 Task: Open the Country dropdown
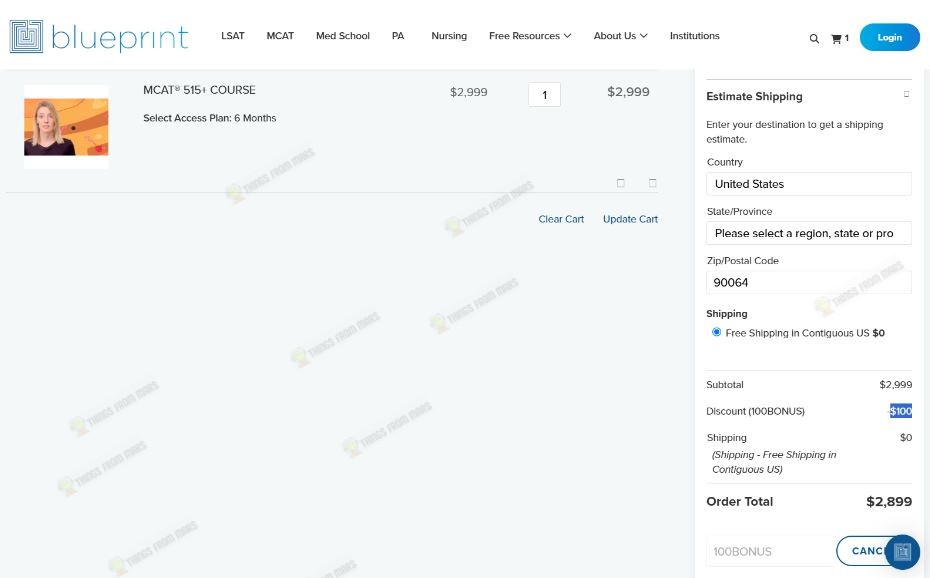pos(808,184)
